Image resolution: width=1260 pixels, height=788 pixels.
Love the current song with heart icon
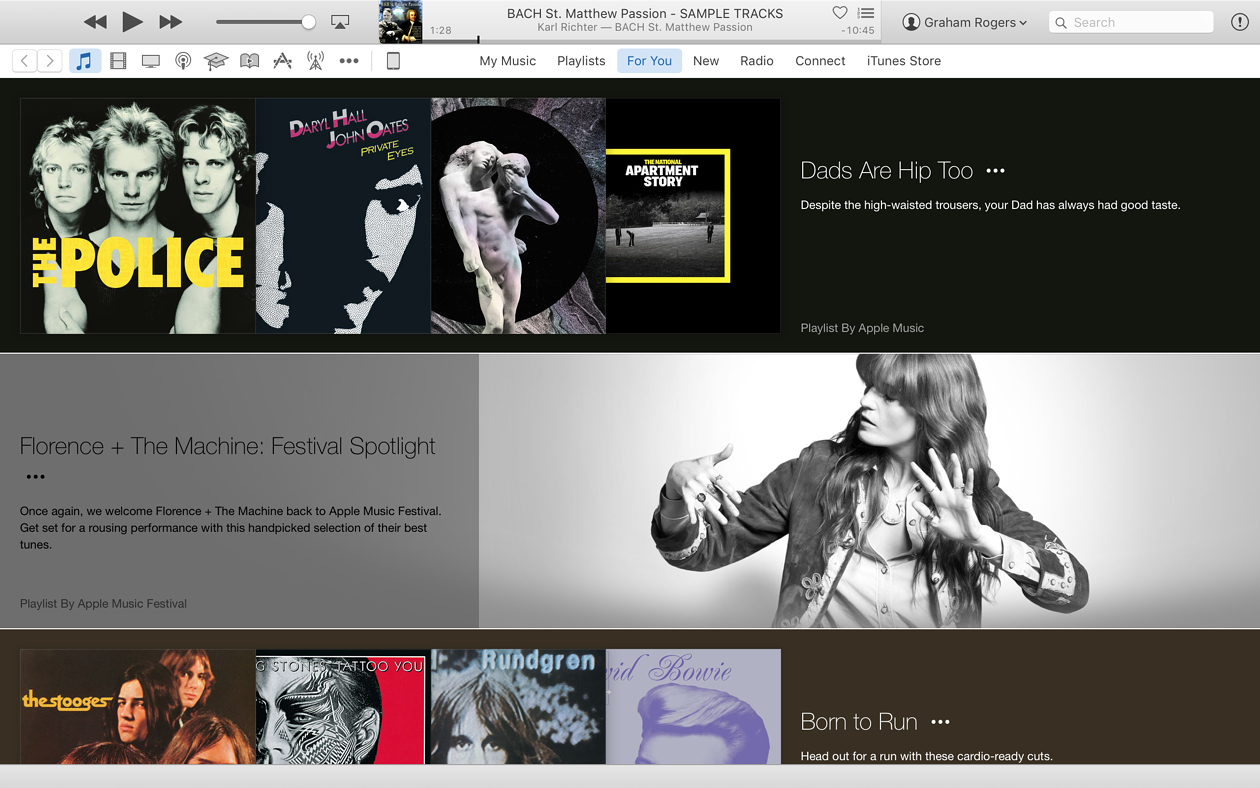(x=840, y=13)
